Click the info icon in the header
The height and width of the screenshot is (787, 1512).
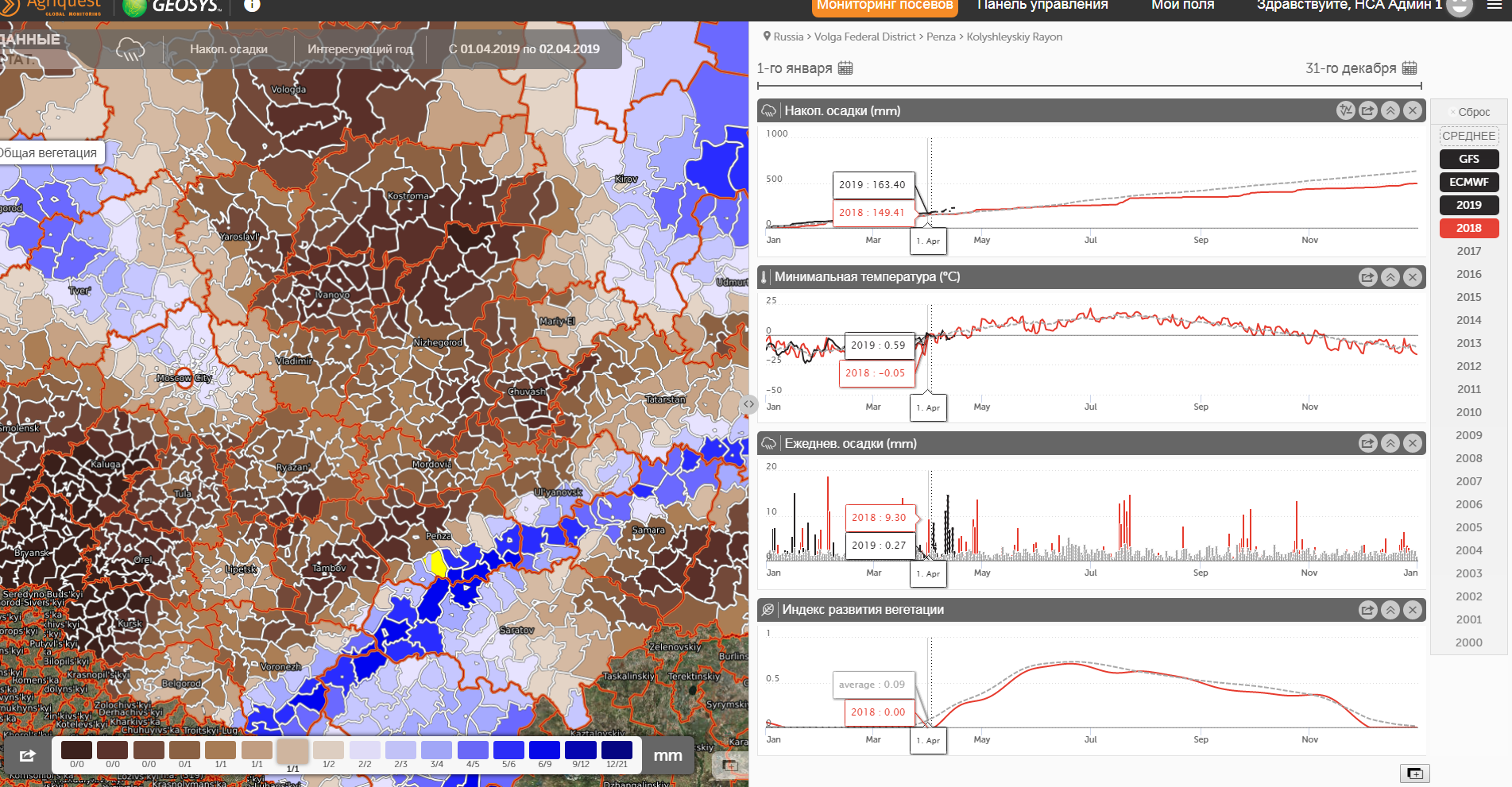[252, 6]
